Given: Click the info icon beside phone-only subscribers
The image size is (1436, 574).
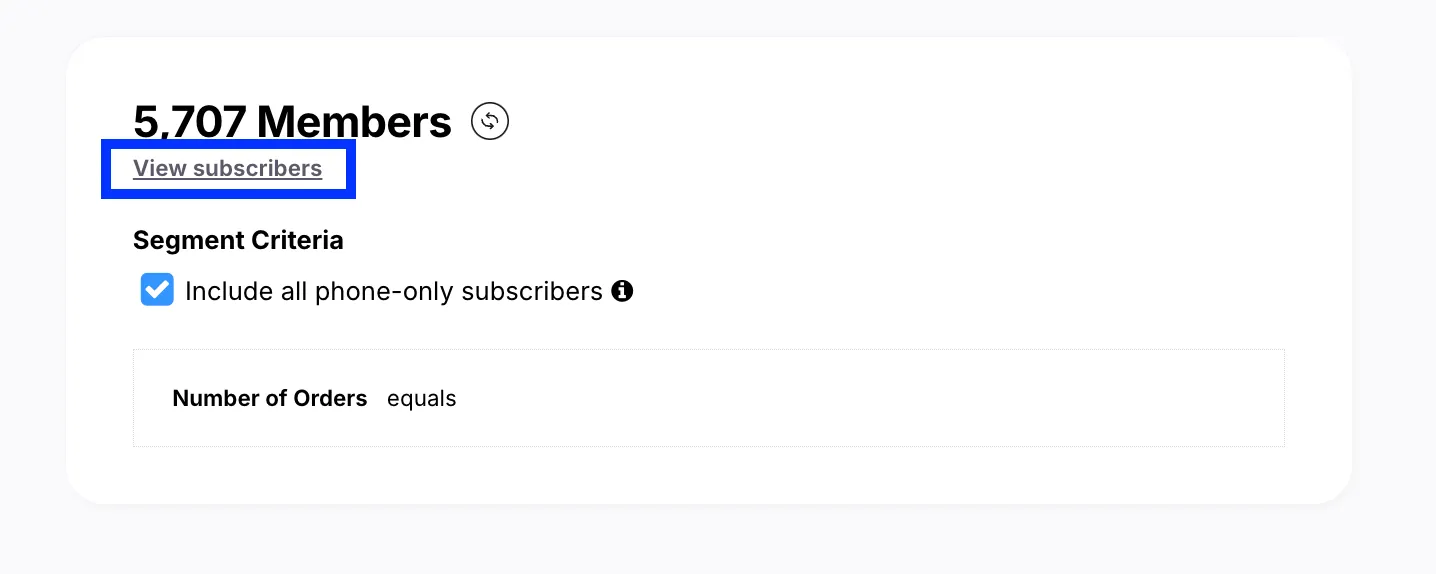Looking at the screenshot, I should (x=622, y=291).
